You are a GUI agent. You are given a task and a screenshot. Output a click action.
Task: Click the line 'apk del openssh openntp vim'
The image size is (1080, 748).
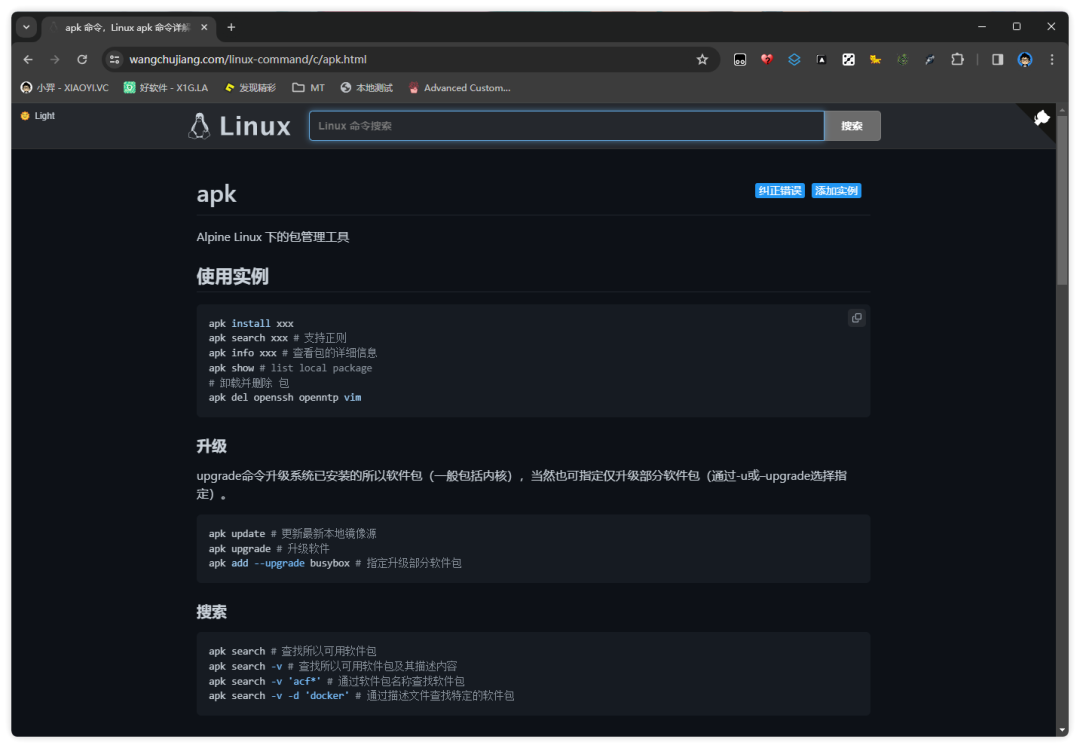click(285, 397)
